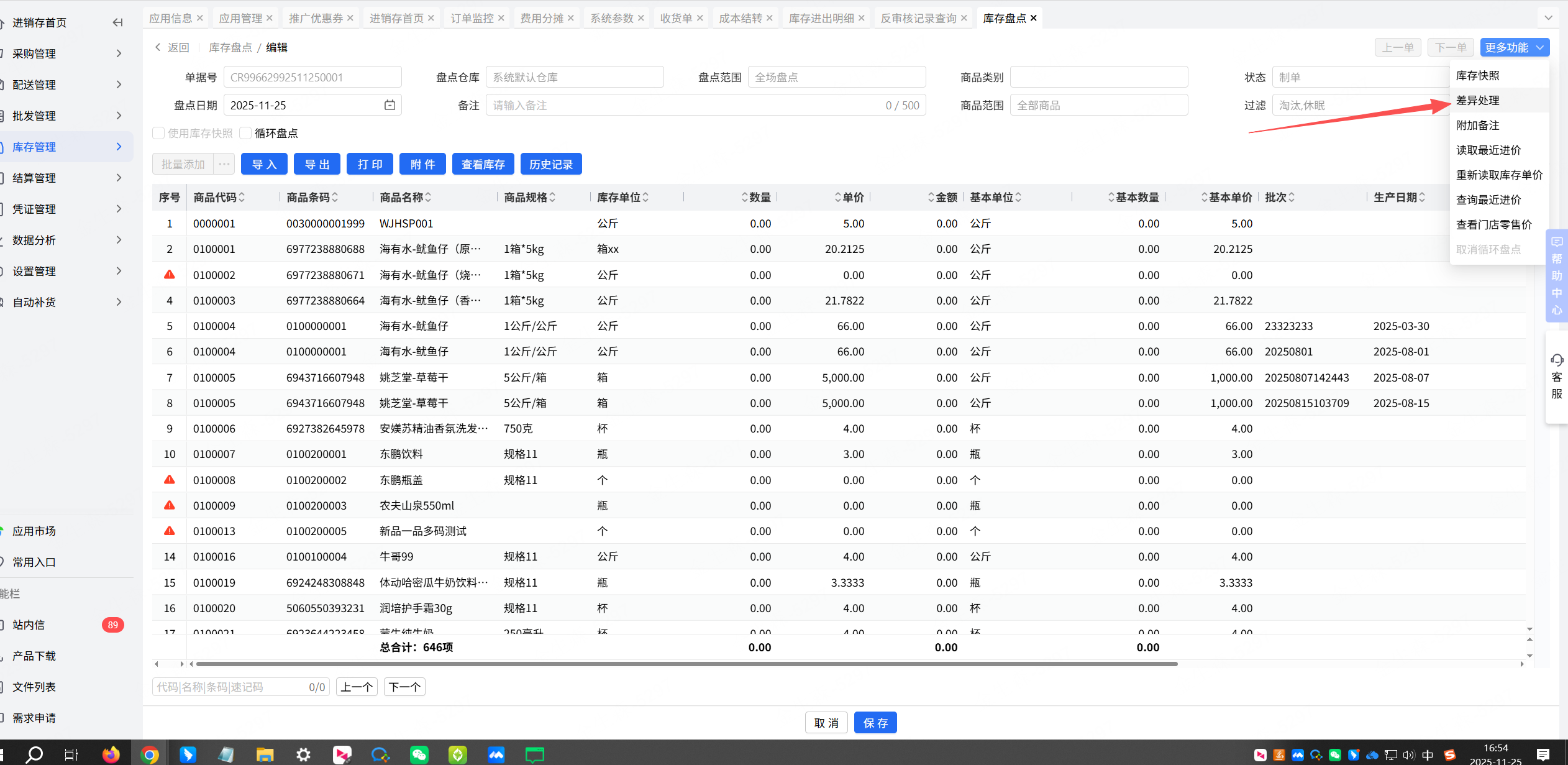Sort by 商品代码 column sort arrows
Viewport: 1568px width, 765px height.
pyautogui.click(x=242, y=198)
